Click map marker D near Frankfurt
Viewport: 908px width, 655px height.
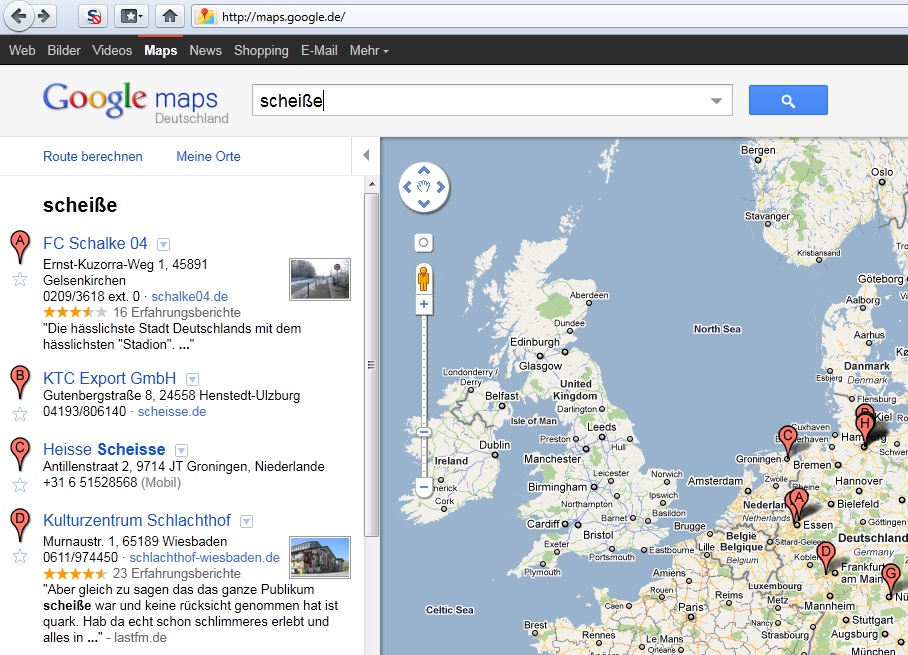(x=825, y=554)
